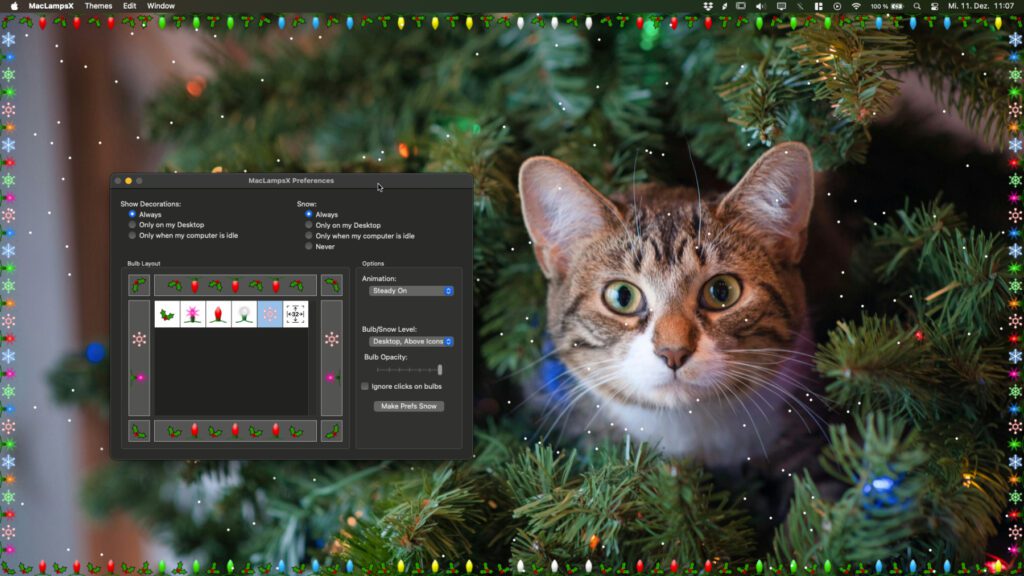
Task: Open the Bulb/Snow Level dropdown
Action: coord(409,340)
